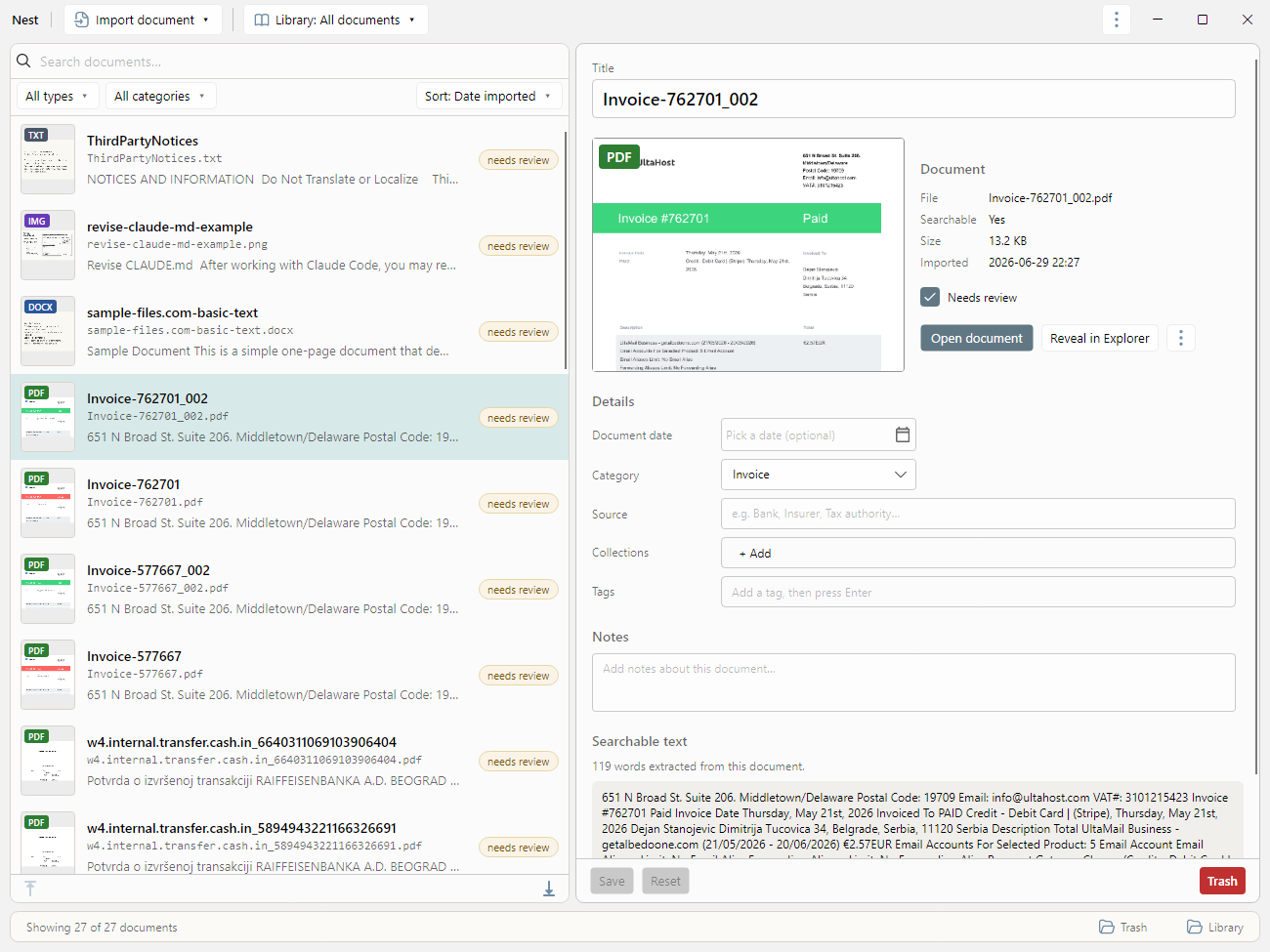
Task: Click needs review badge on Invoice-577667
Action: click(x=519, y=676)
